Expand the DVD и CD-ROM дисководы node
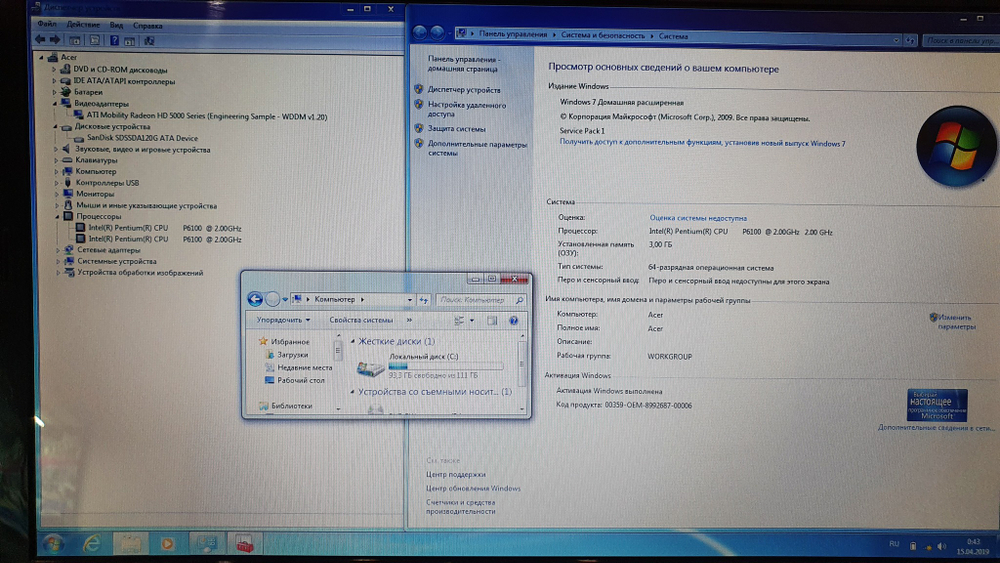 click(x=55, y=70)
